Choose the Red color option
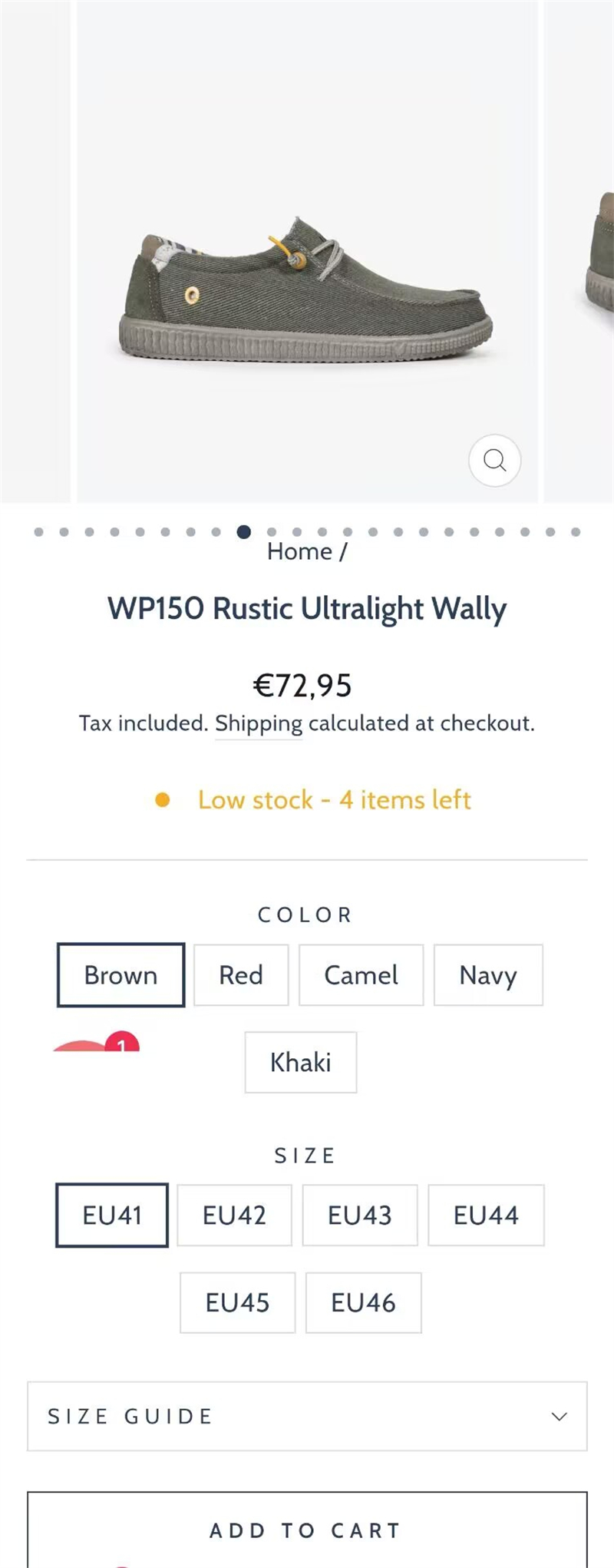The height and width of the screenshot is (1568, 614). 241,975
